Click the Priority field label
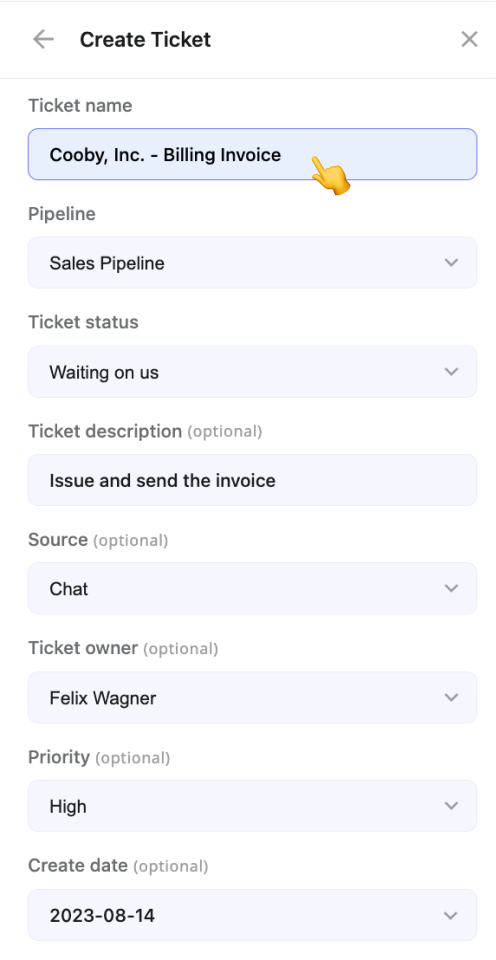 click(59, 757)
